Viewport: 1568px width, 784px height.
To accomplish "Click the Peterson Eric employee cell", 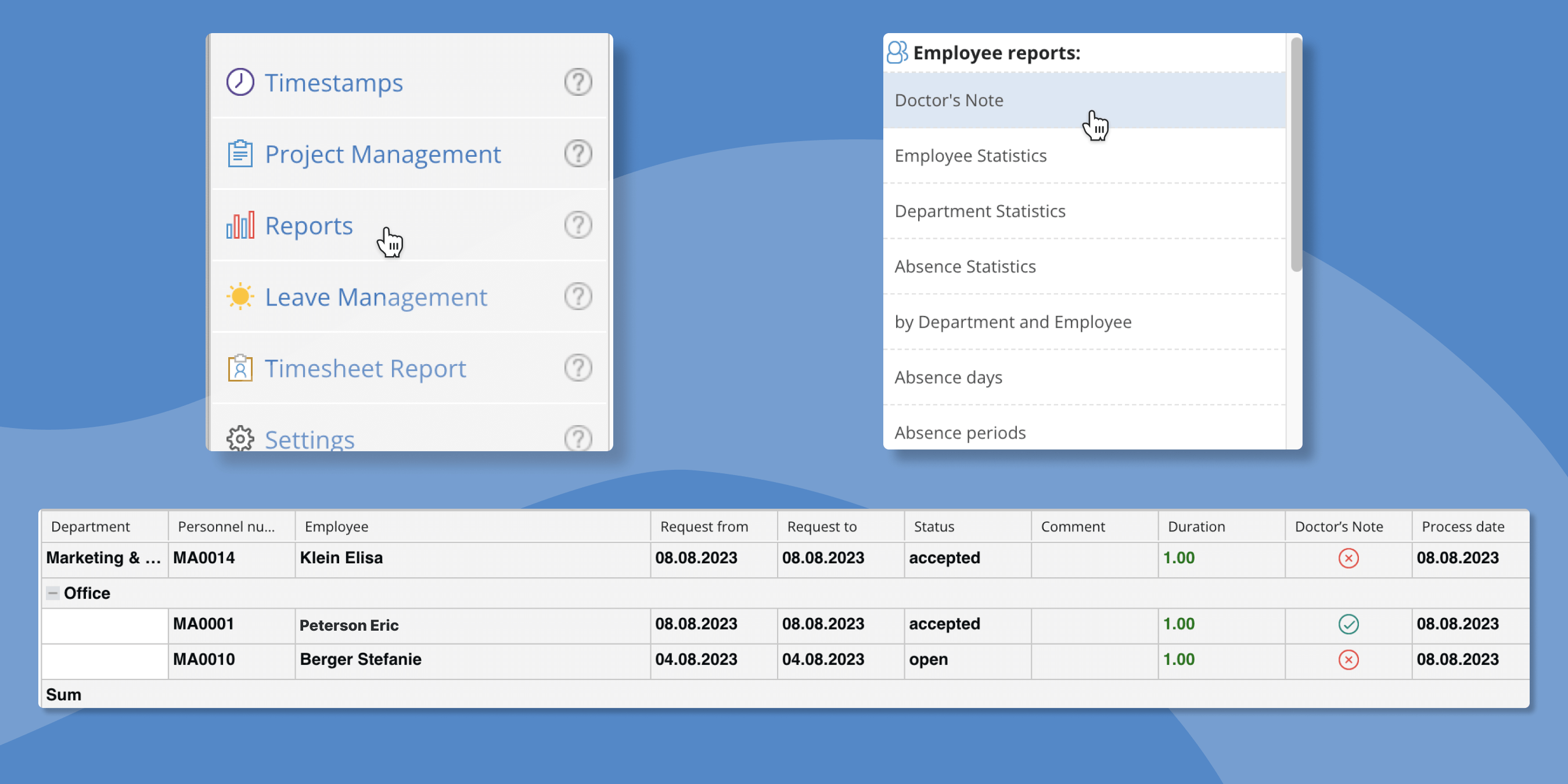I will 473,625.
